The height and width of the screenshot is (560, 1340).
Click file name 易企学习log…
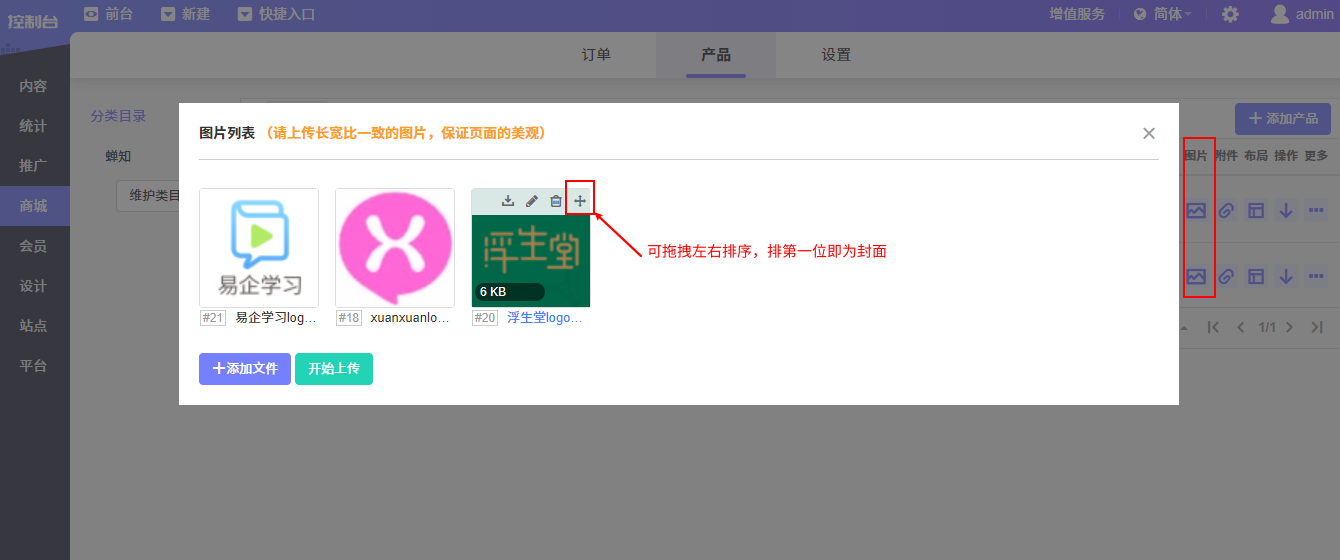point(276,318)
